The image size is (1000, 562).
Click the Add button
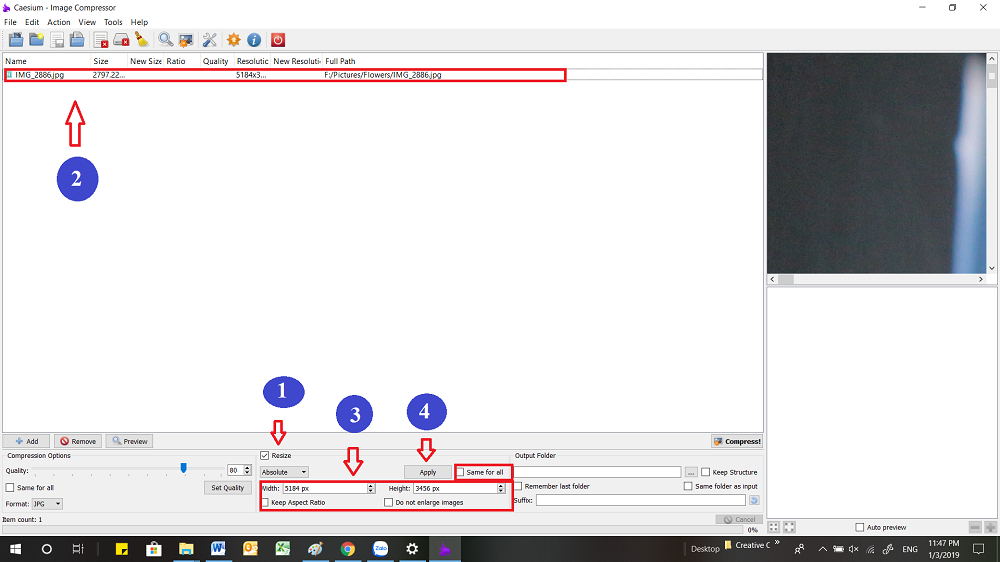coord(26,441)
